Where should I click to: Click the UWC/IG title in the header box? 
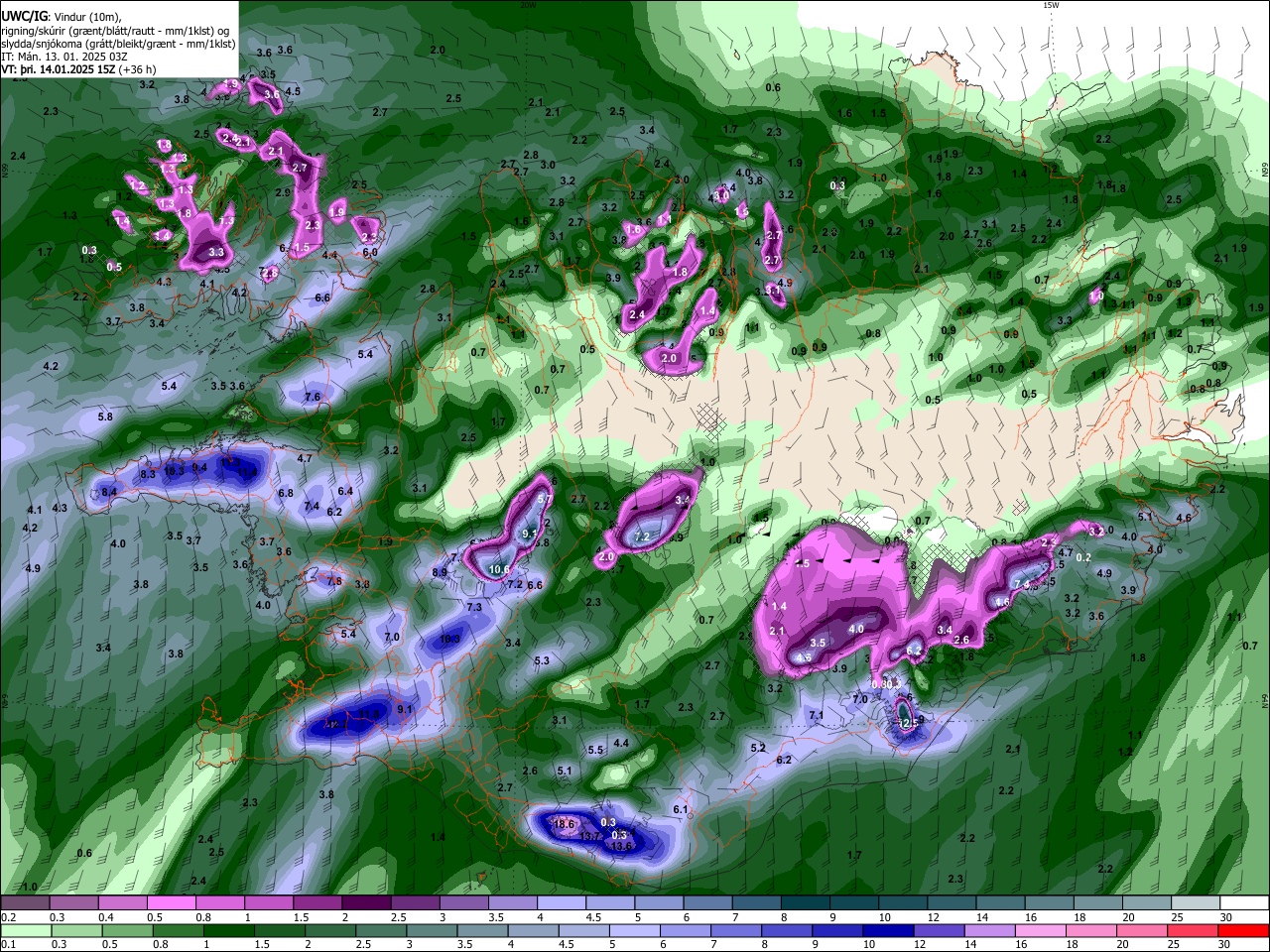pos(24,16)
